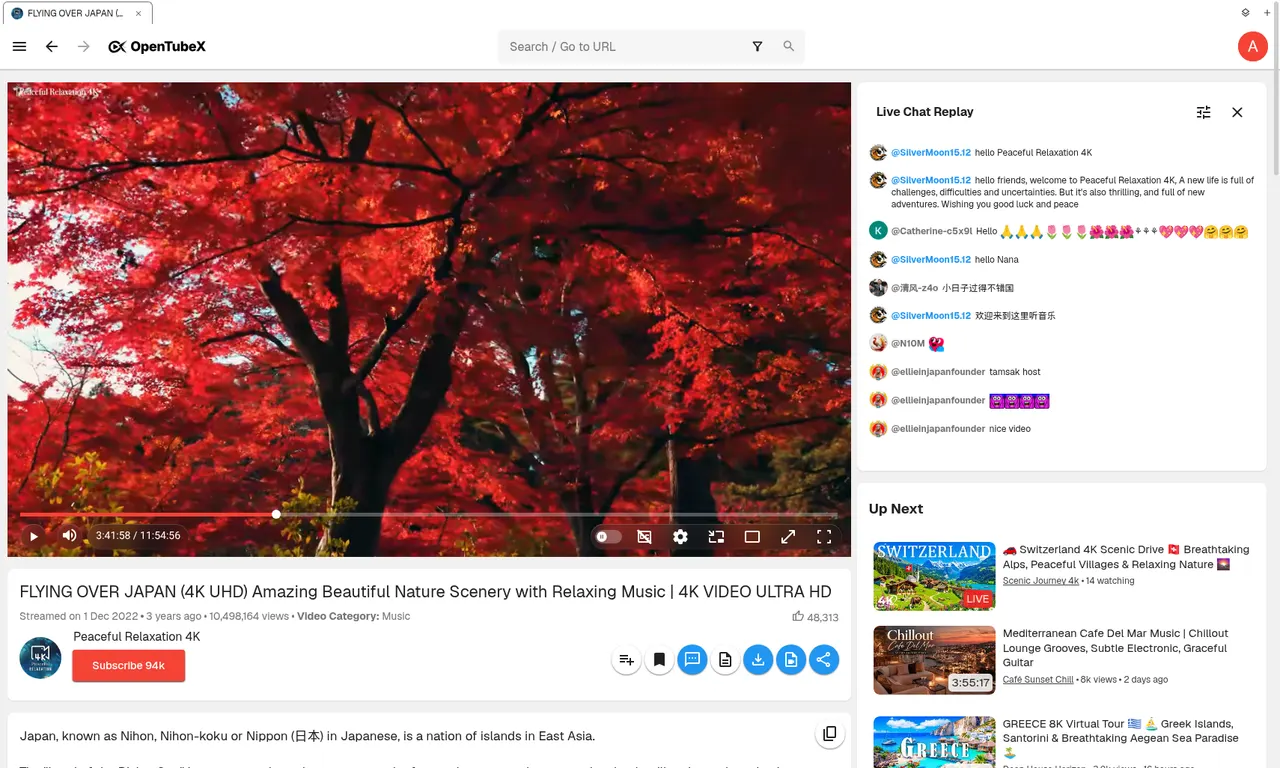Play the video

coord(33,536)
